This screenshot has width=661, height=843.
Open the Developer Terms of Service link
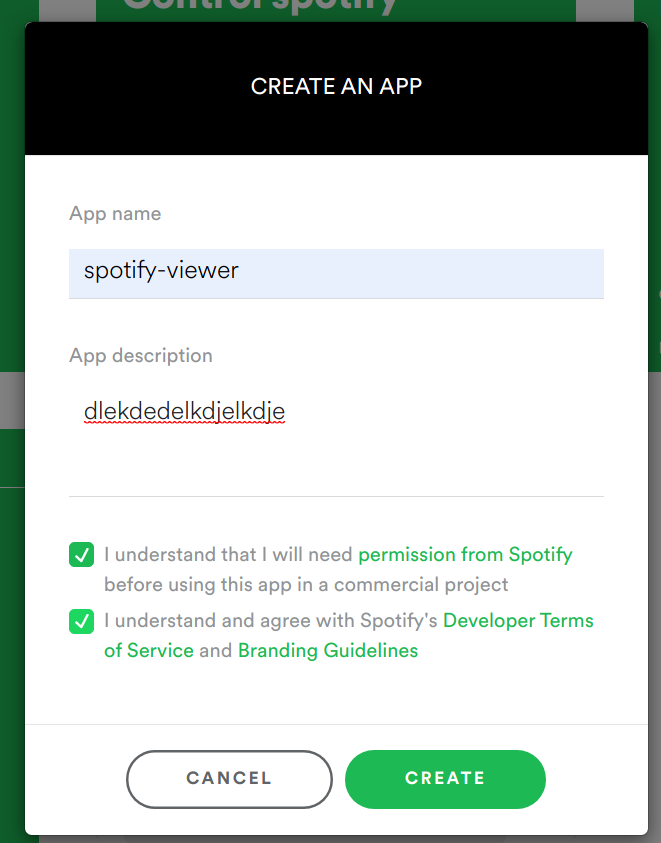click(518, 620)
